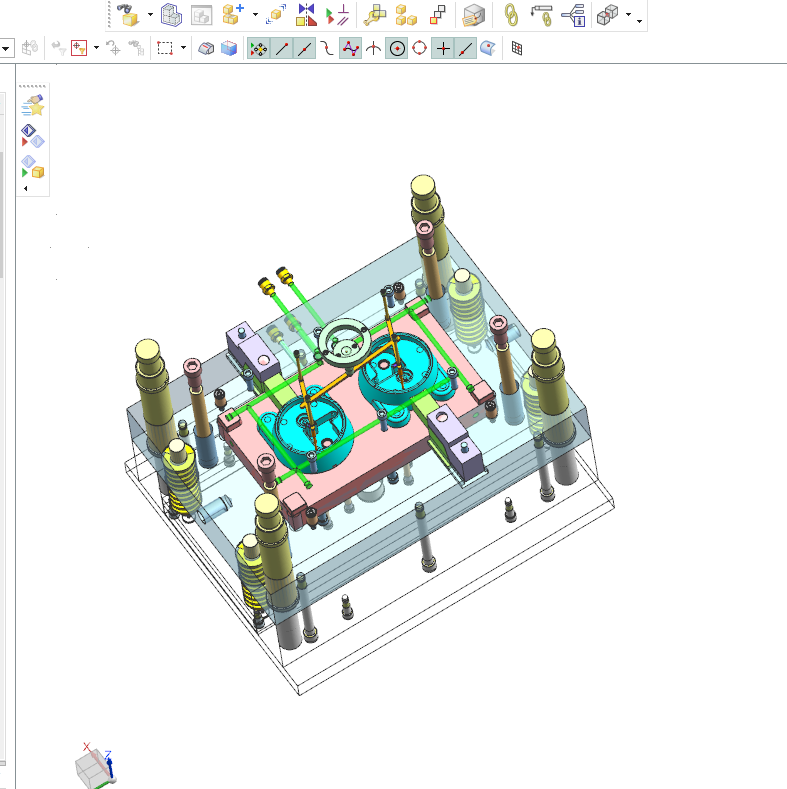Toggle Bounded Grid snap
Screen dimensions: 787x789
tap(517, 48)
